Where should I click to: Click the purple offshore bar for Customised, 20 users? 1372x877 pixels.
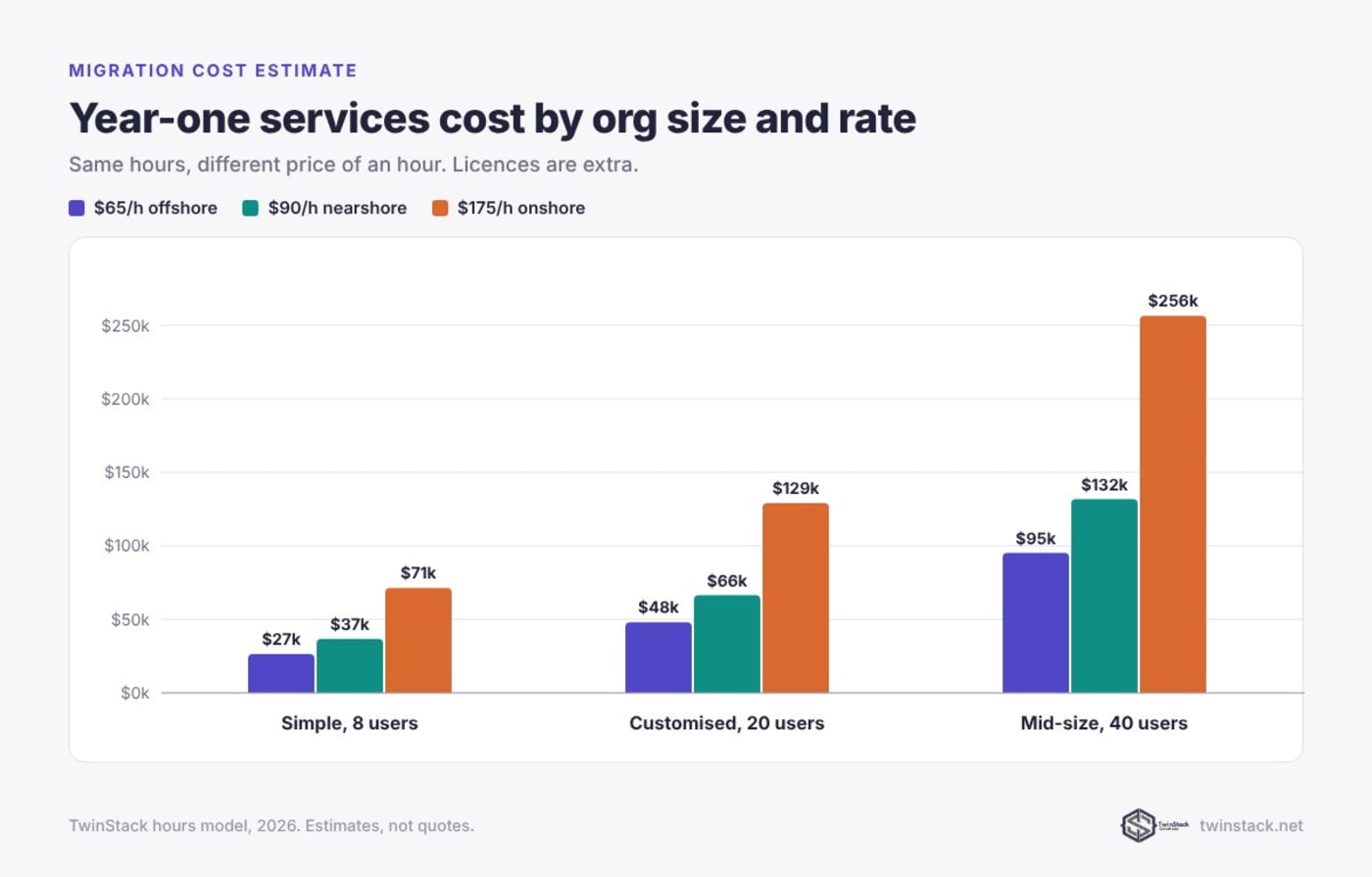coord(659,658)
